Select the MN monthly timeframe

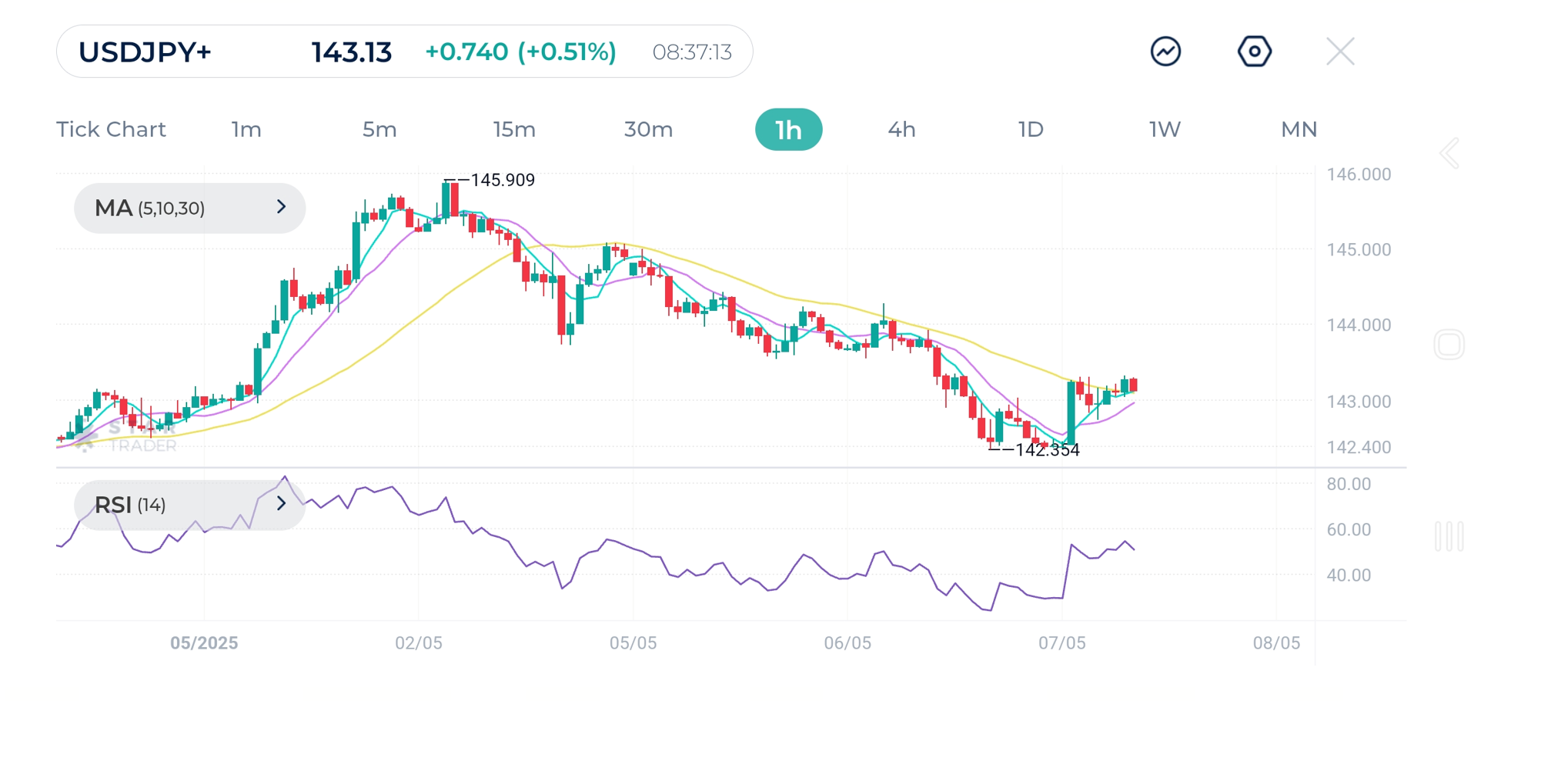coord(1299,129)
